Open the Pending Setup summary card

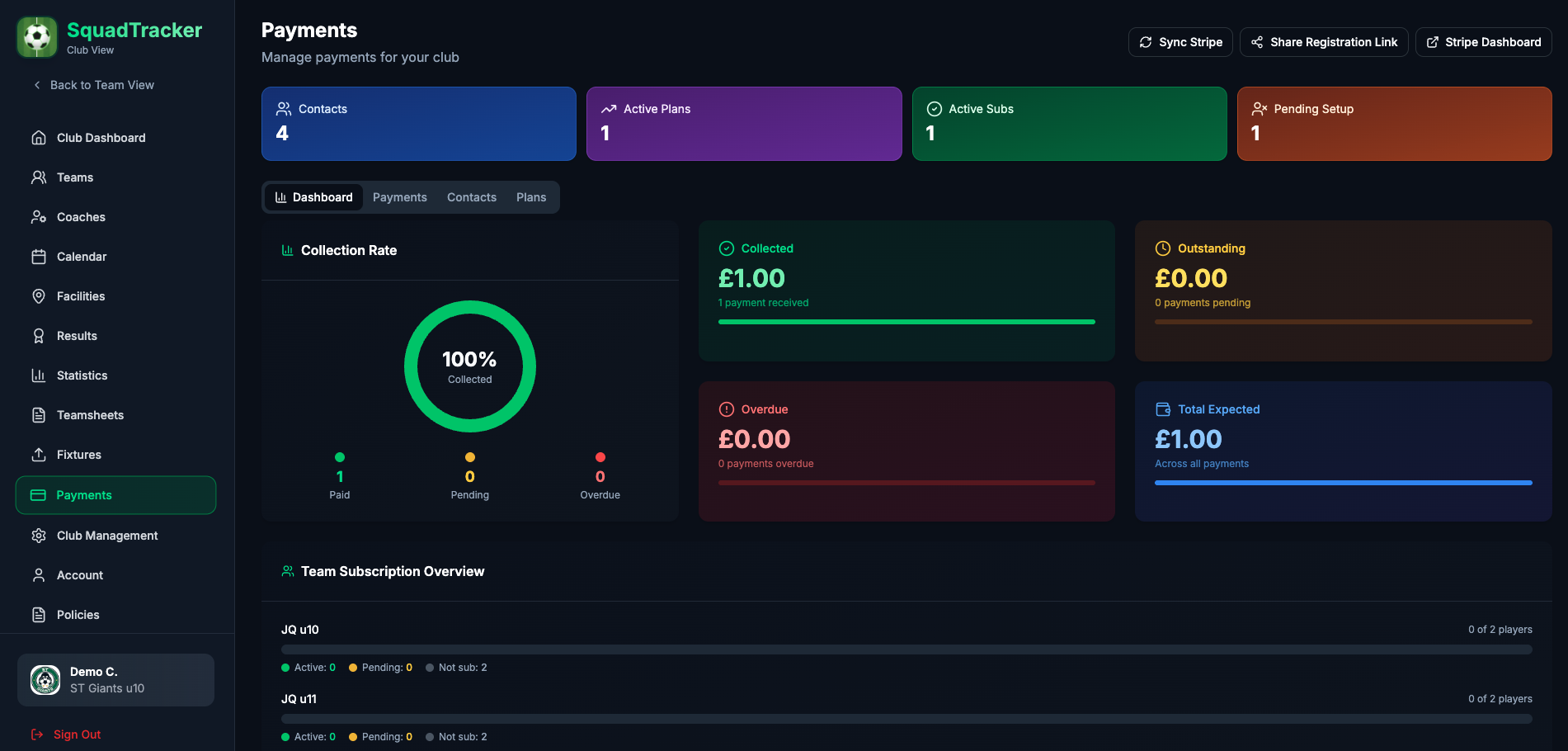coord(1394,124)
